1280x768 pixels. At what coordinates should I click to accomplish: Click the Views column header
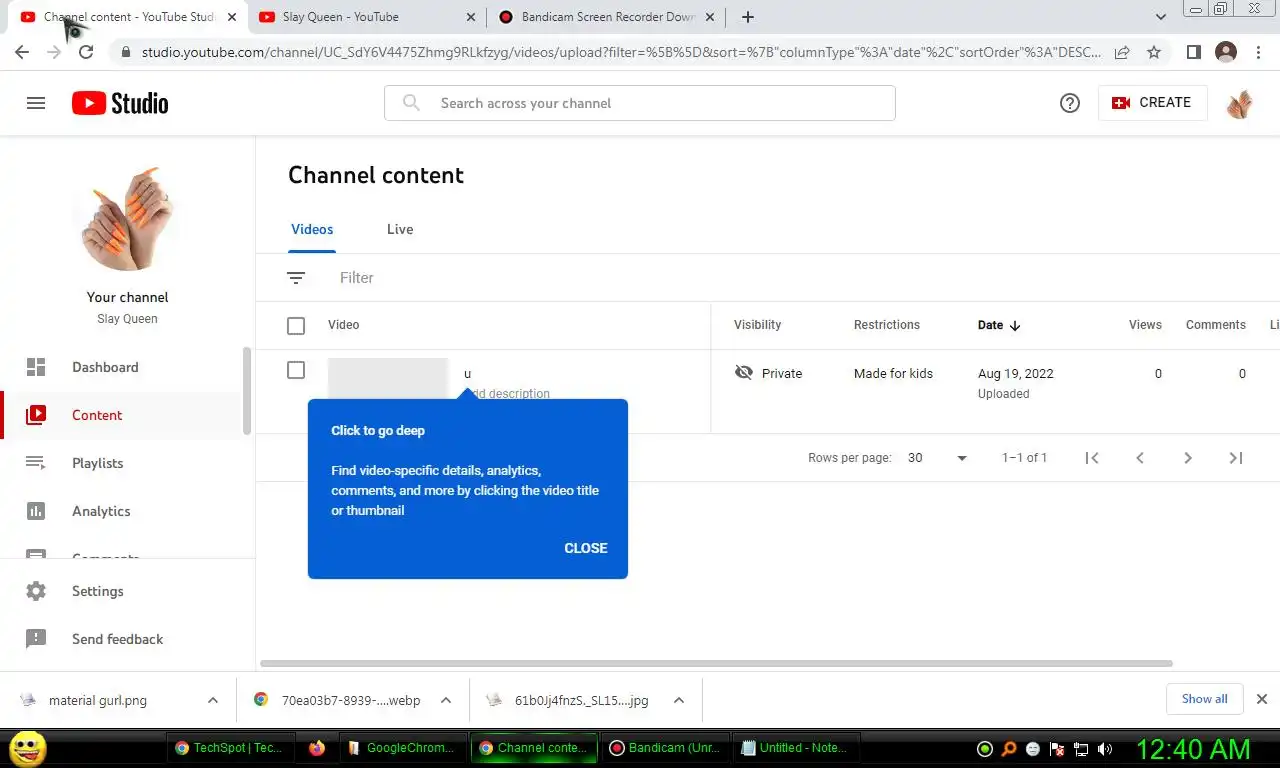(1145, 325)
